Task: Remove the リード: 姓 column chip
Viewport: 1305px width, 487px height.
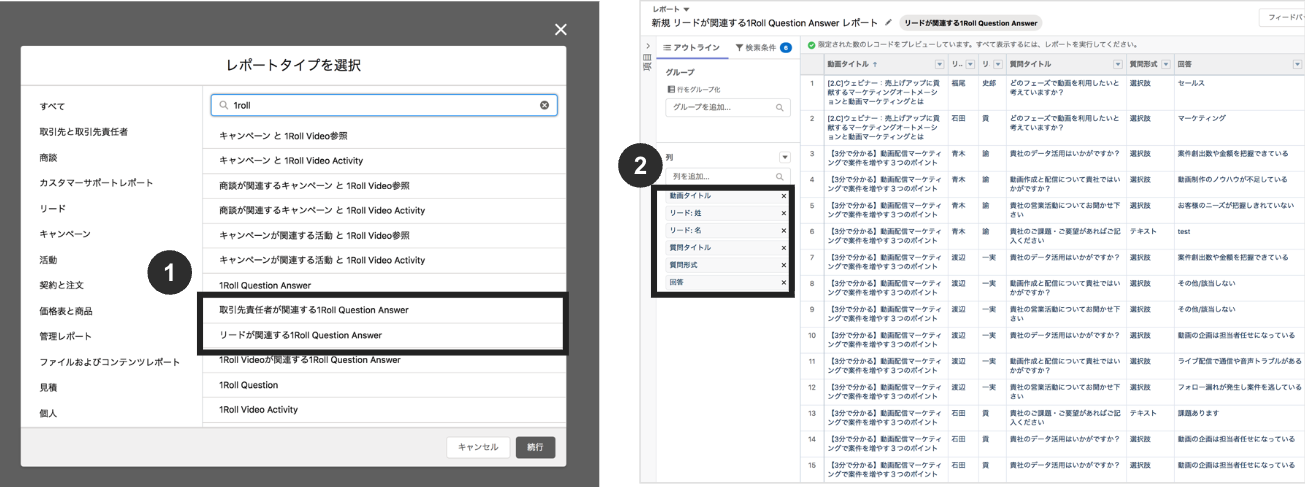Action: [x=783, y=213]
